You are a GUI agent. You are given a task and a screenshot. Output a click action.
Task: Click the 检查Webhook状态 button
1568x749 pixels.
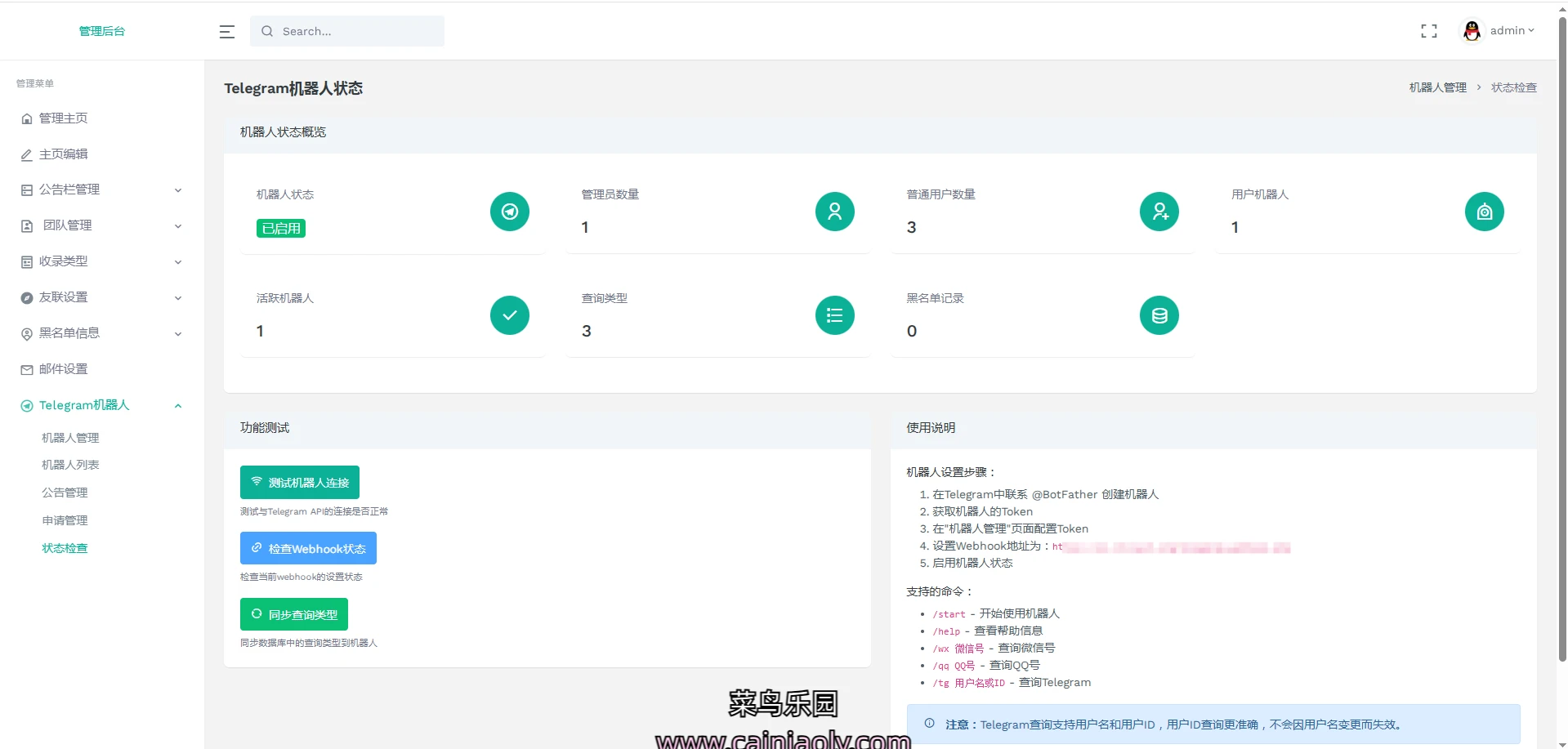coord(308,548)
